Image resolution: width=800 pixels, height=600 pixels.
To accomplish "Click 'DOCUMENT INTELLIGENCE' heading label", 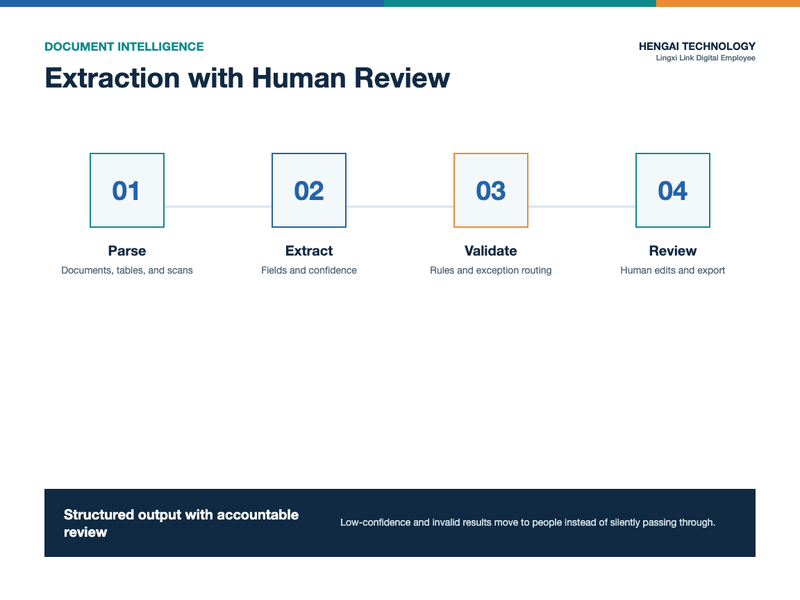I will click(x=124, y=46).
